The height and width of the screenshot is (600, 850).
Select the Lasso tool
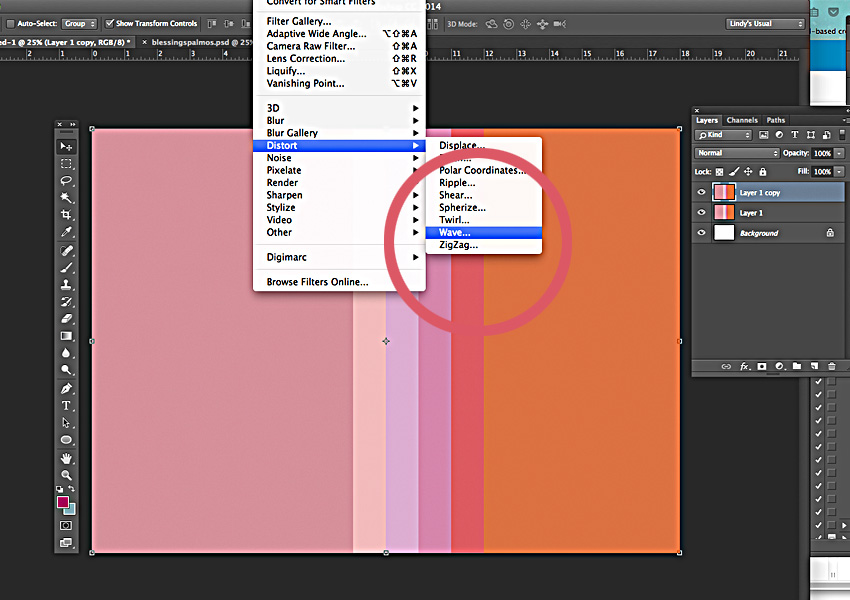click(67, 181)
